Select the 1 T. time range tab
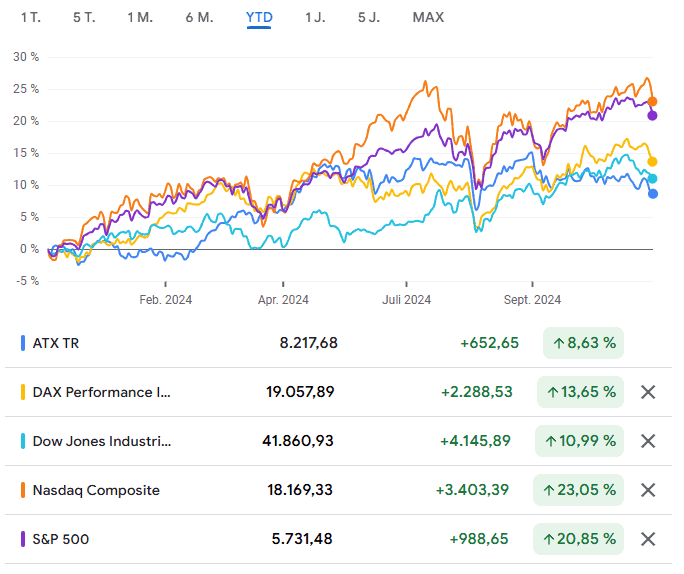This screenshot has height=574, width=684. [x=31, y=18]
